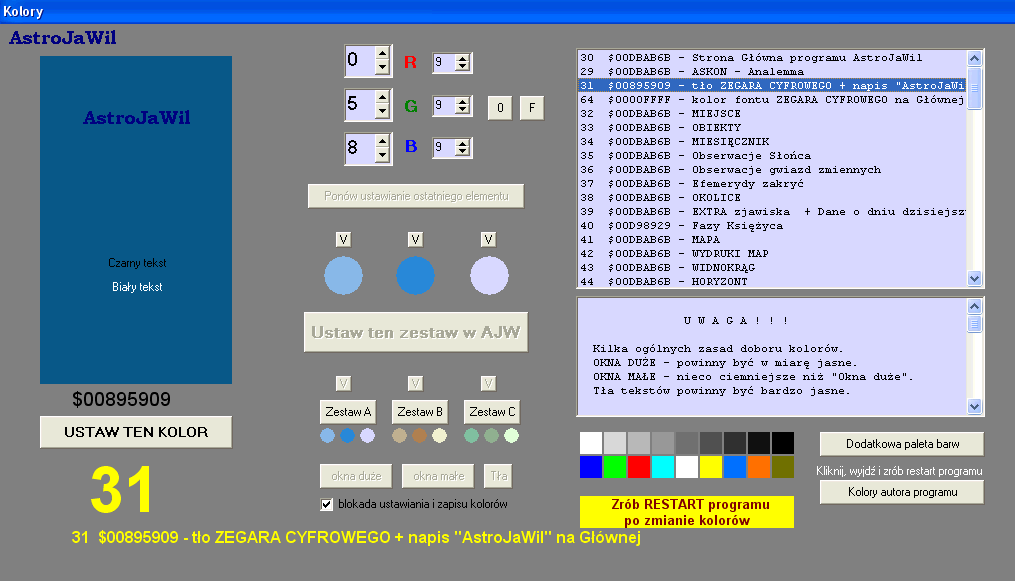Uncheck "blokada ustawiania i zapisu kolorów" checkbox
This screenshot has height=581, width=1015.
coord(326,505)
